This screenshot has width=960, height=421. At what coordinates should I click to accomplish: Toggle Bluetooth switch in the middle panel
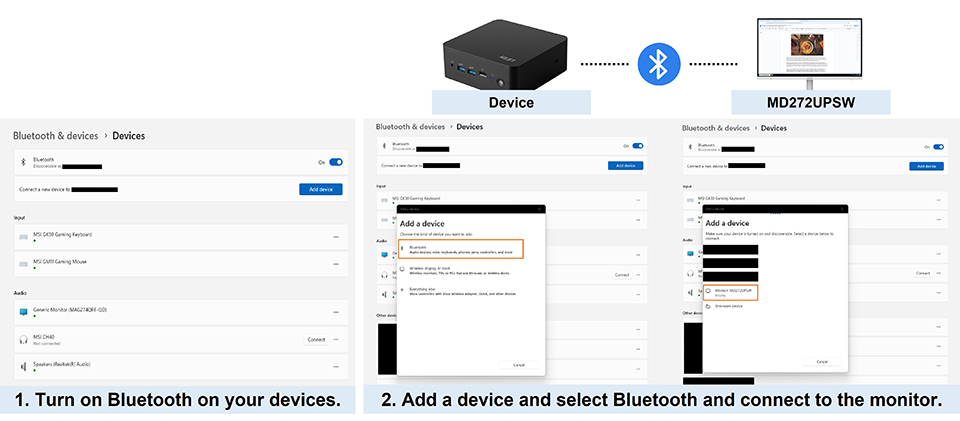tap(638, 146)
